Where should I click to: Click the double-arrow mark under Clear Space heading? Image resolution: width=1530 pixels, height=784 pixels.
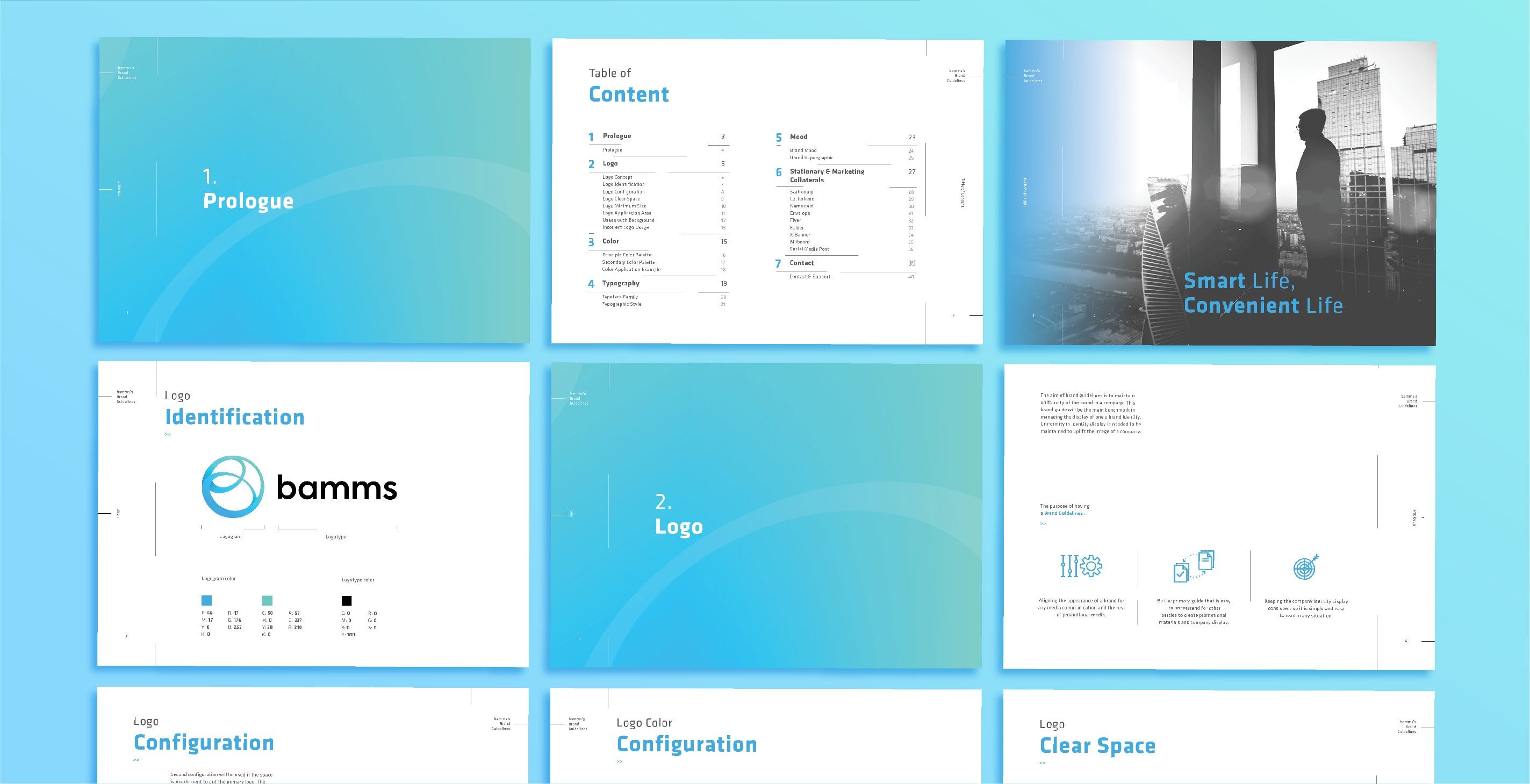click(x=1043, y=763)
